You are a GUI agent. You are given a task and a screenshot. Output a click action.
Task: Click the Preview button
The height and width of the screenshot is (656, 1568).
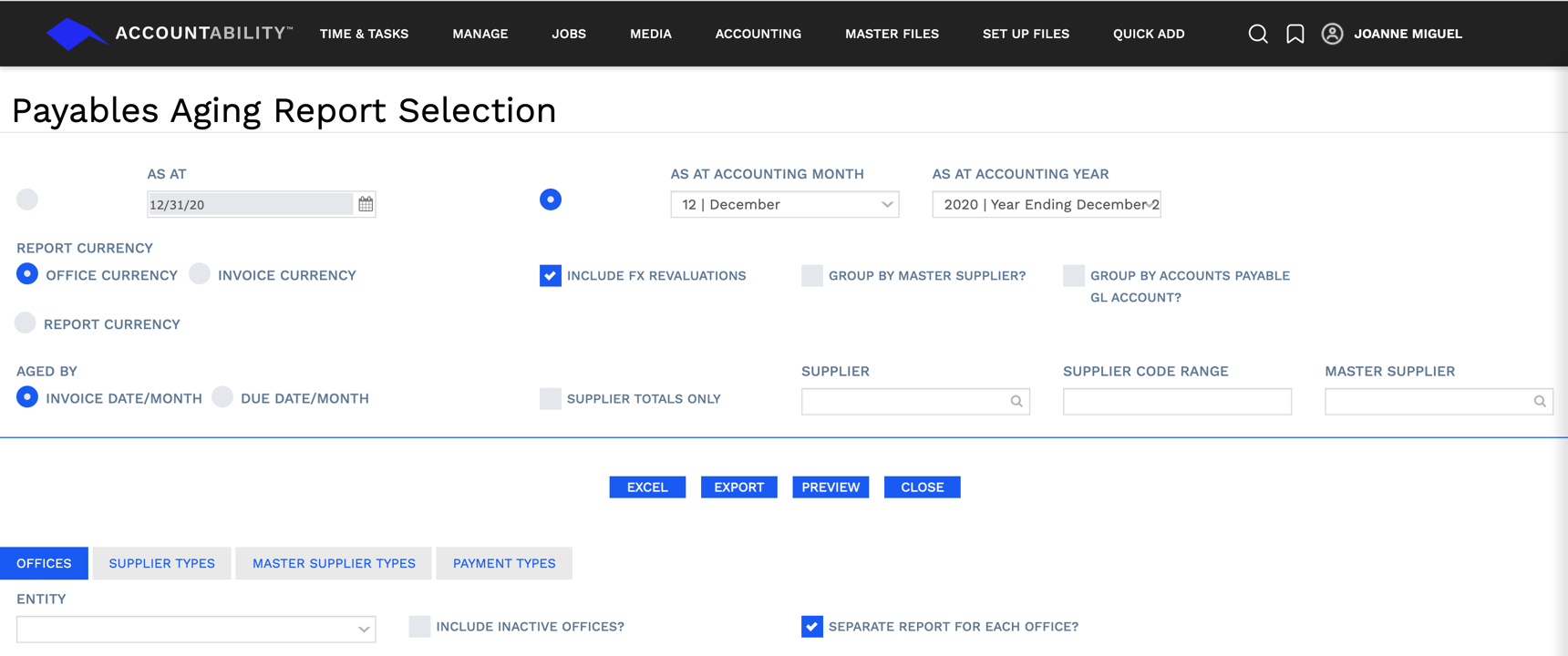coord(830,487)
